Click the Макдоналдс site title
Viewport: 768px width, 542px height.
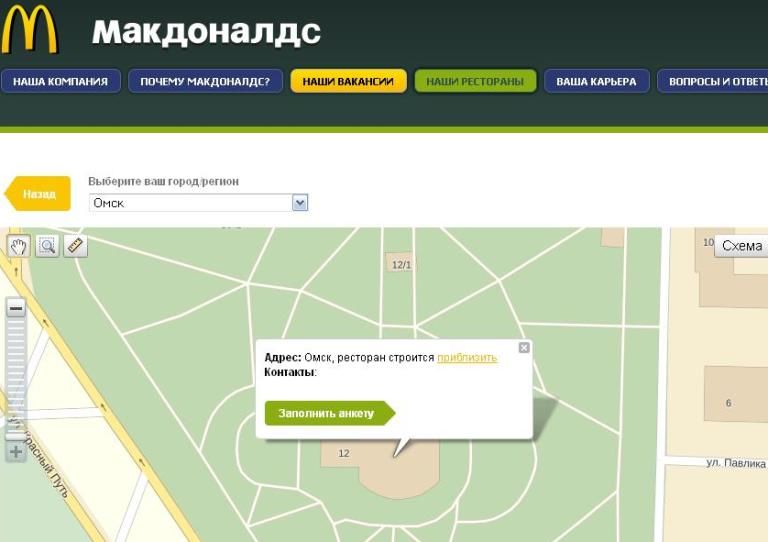point(206,32)
